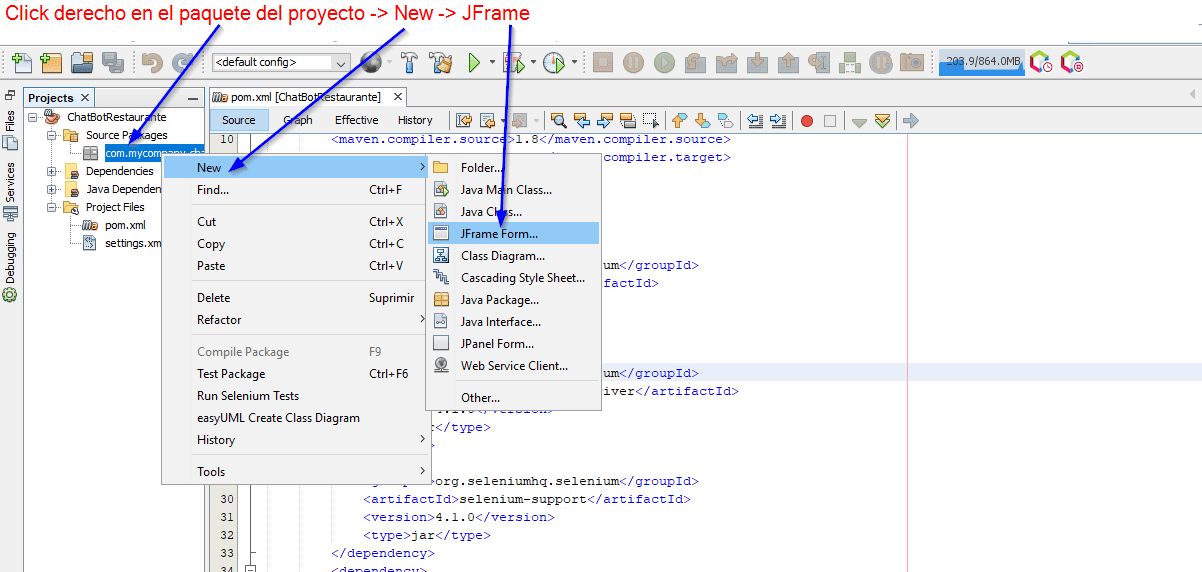Image resolution: width=1202 pixels, height=572 pixels.
Task: Click the Previous Bookmark icon in editor toolbar
Action: point(679,120)
